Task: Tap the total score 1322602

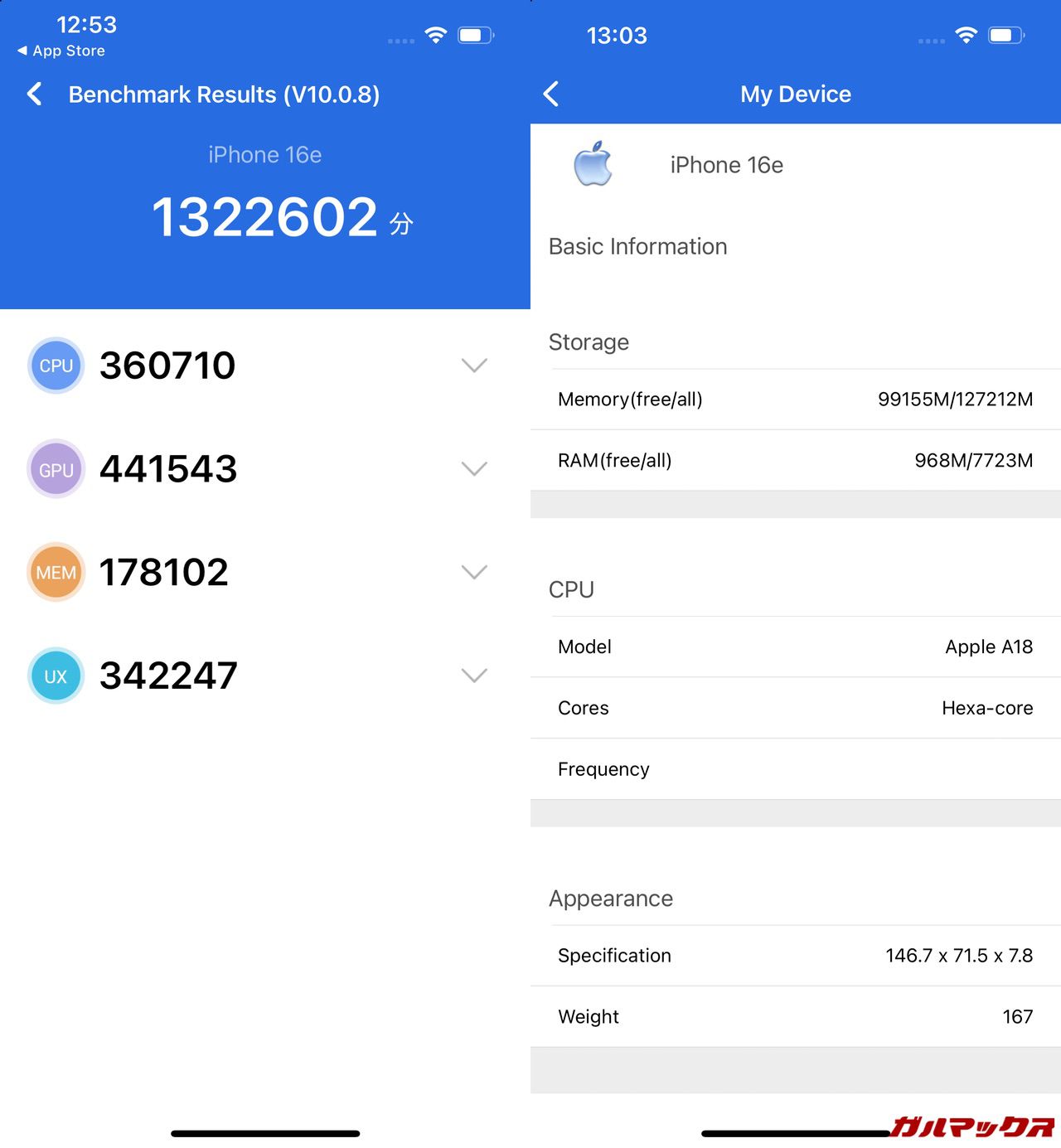Action: pyautogui.click(x=265, y=217)
